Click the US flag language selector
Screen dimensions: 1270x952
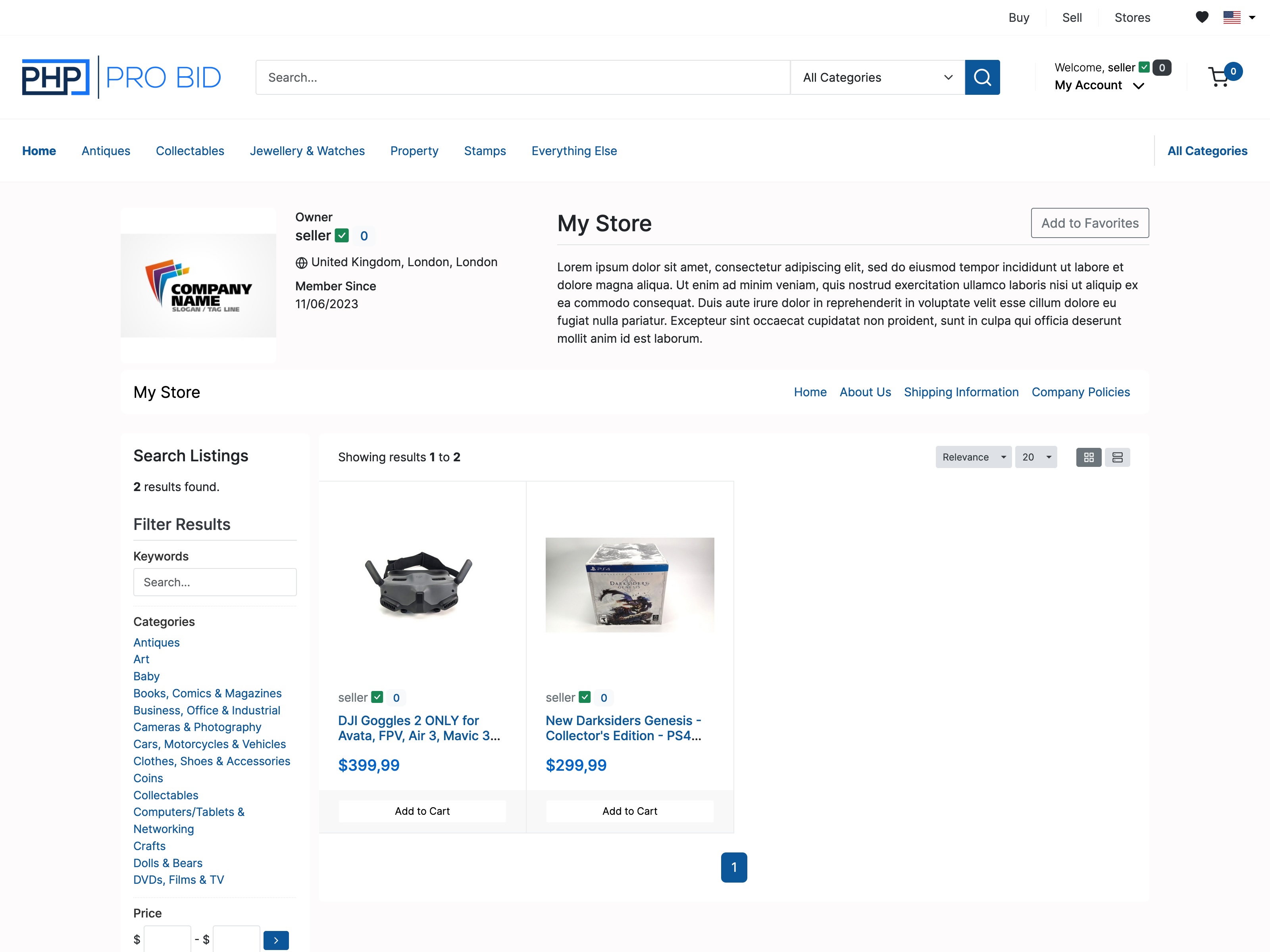point(1232,17)
